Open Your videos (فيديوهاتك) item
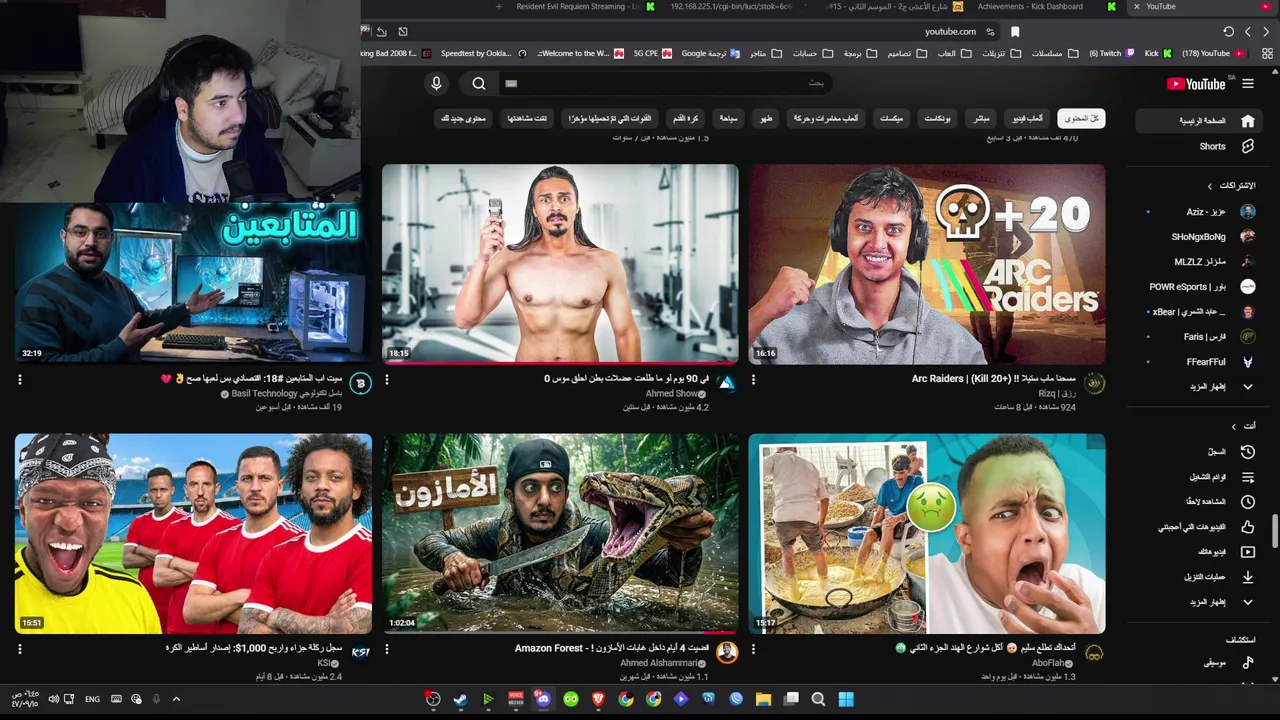 (x=1200, y=552)
